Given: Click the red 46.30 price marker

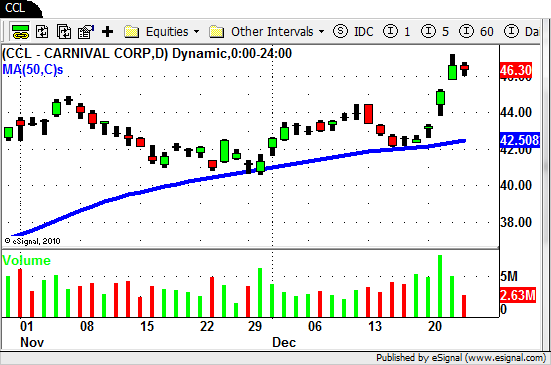Looking at the screenshot, I should point(516,71).
